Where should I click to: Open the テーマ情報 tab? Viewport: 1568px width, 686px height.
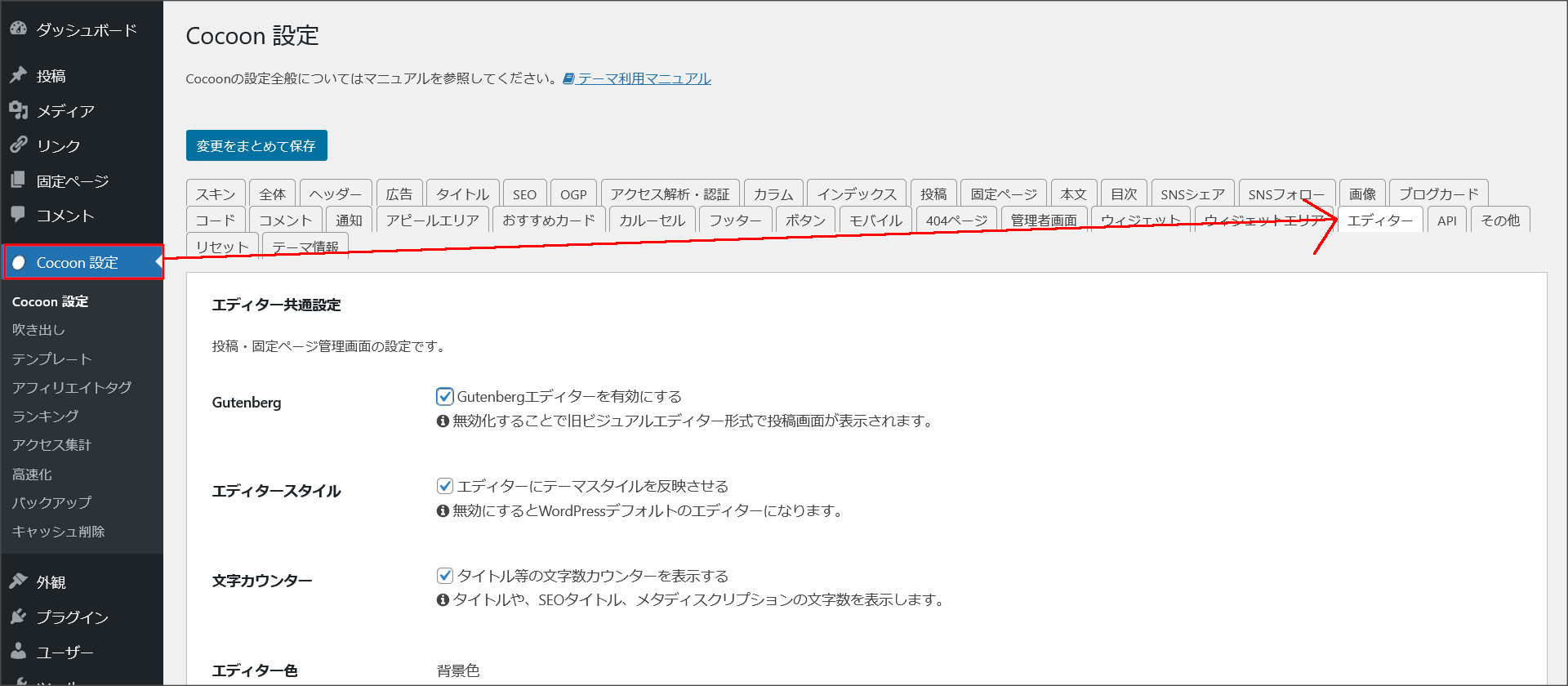pos(305,246)
